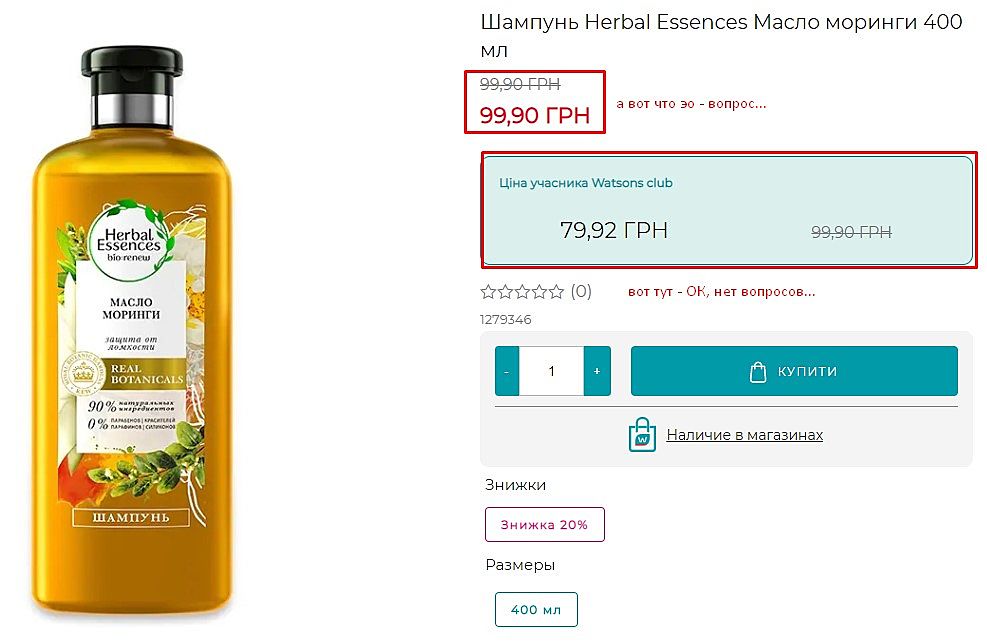
Task: Choose the 400 мл size option
Action: [x=536, y=609]
